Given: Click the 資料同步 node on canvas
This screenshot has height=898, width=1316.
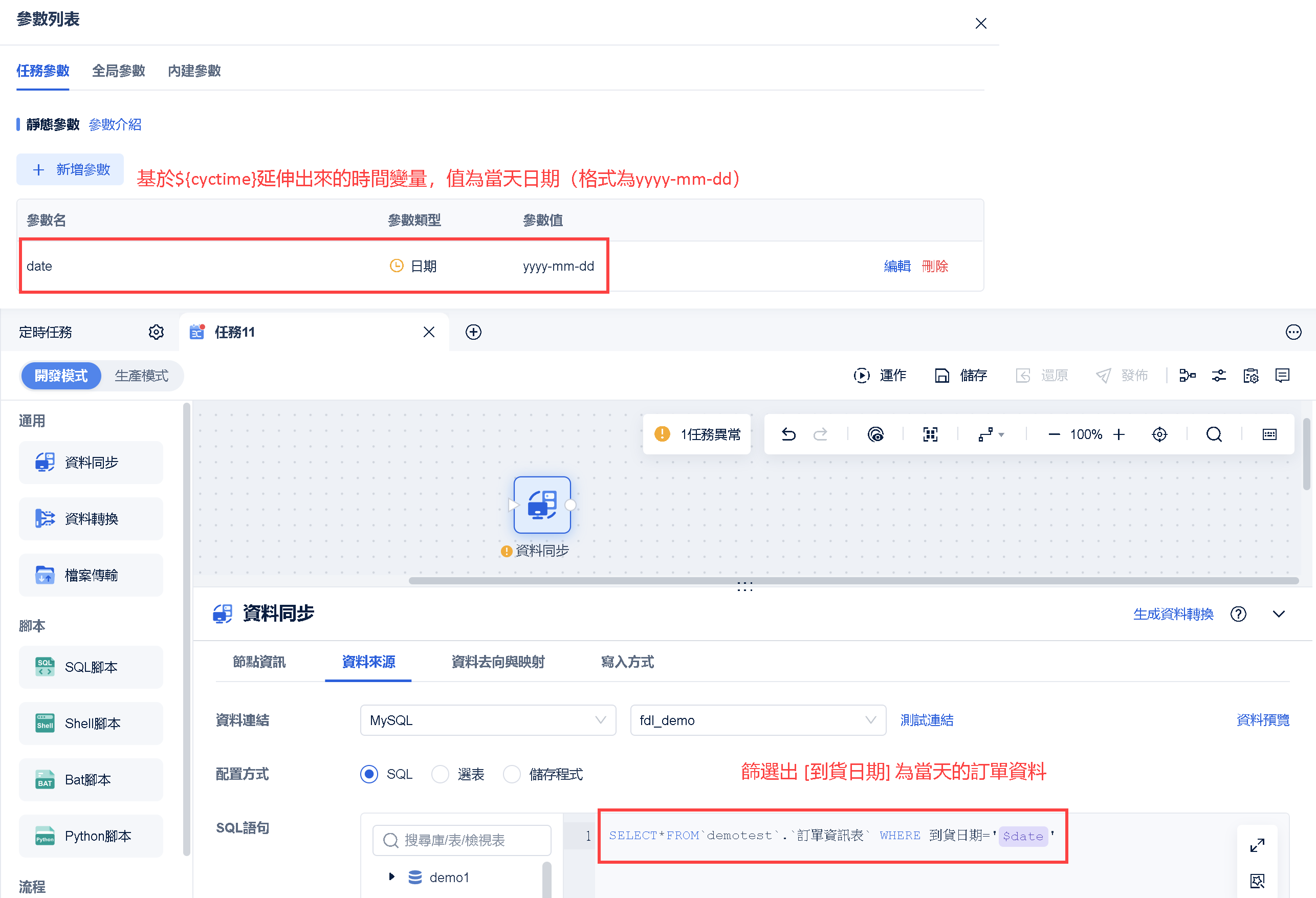Looking at the screenshot, I should coord(542,505).
